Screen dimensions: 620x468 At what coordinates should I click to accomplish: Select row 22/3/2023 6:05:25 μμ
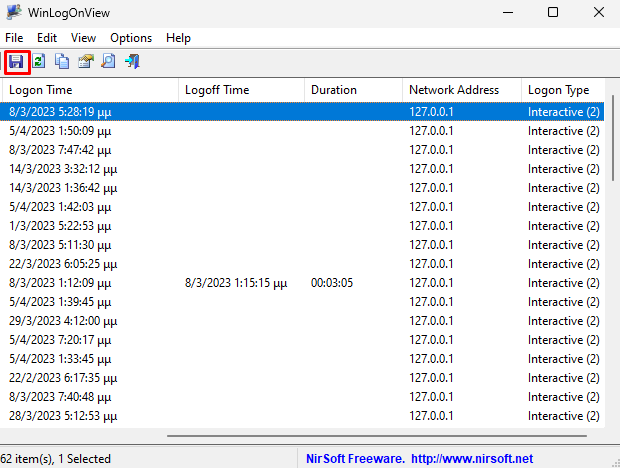click(x=302, y=264)
